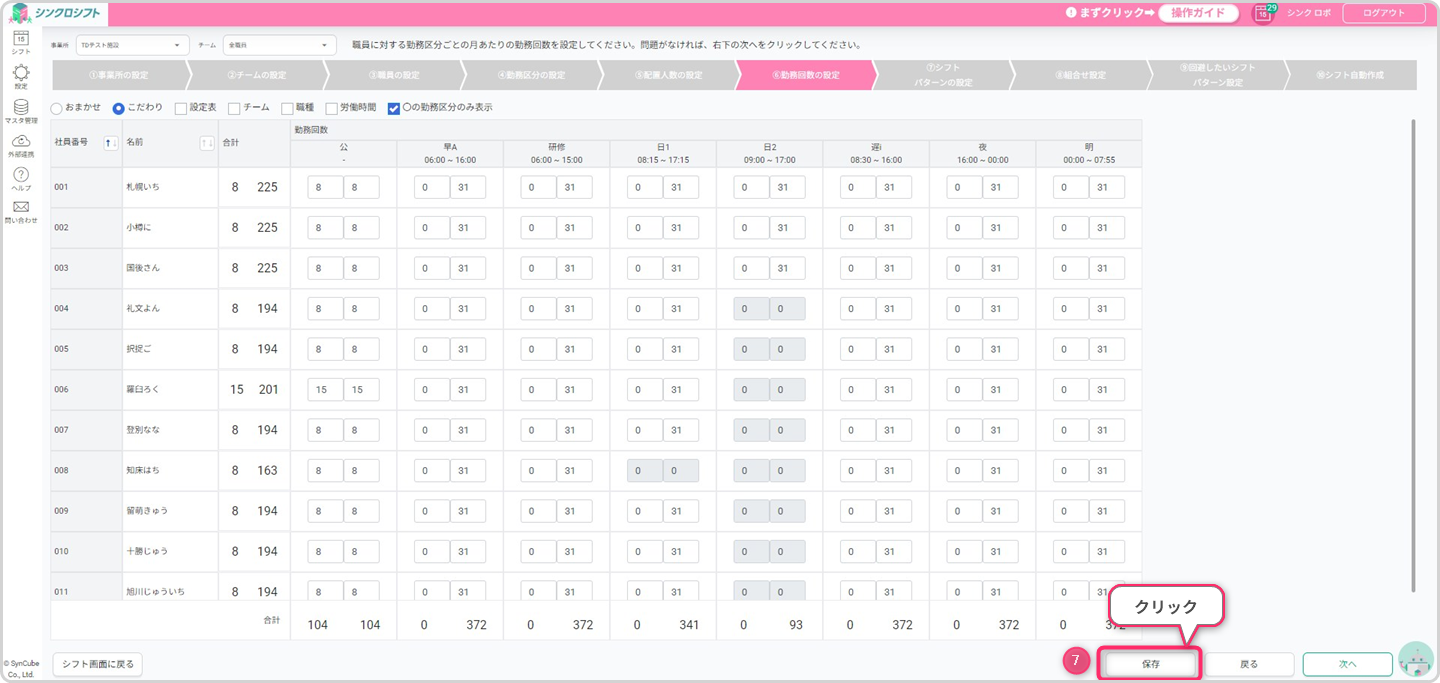Enable the 設定表 checkbox
This screenshot has height=683, width=1440.
coord(181,108)
